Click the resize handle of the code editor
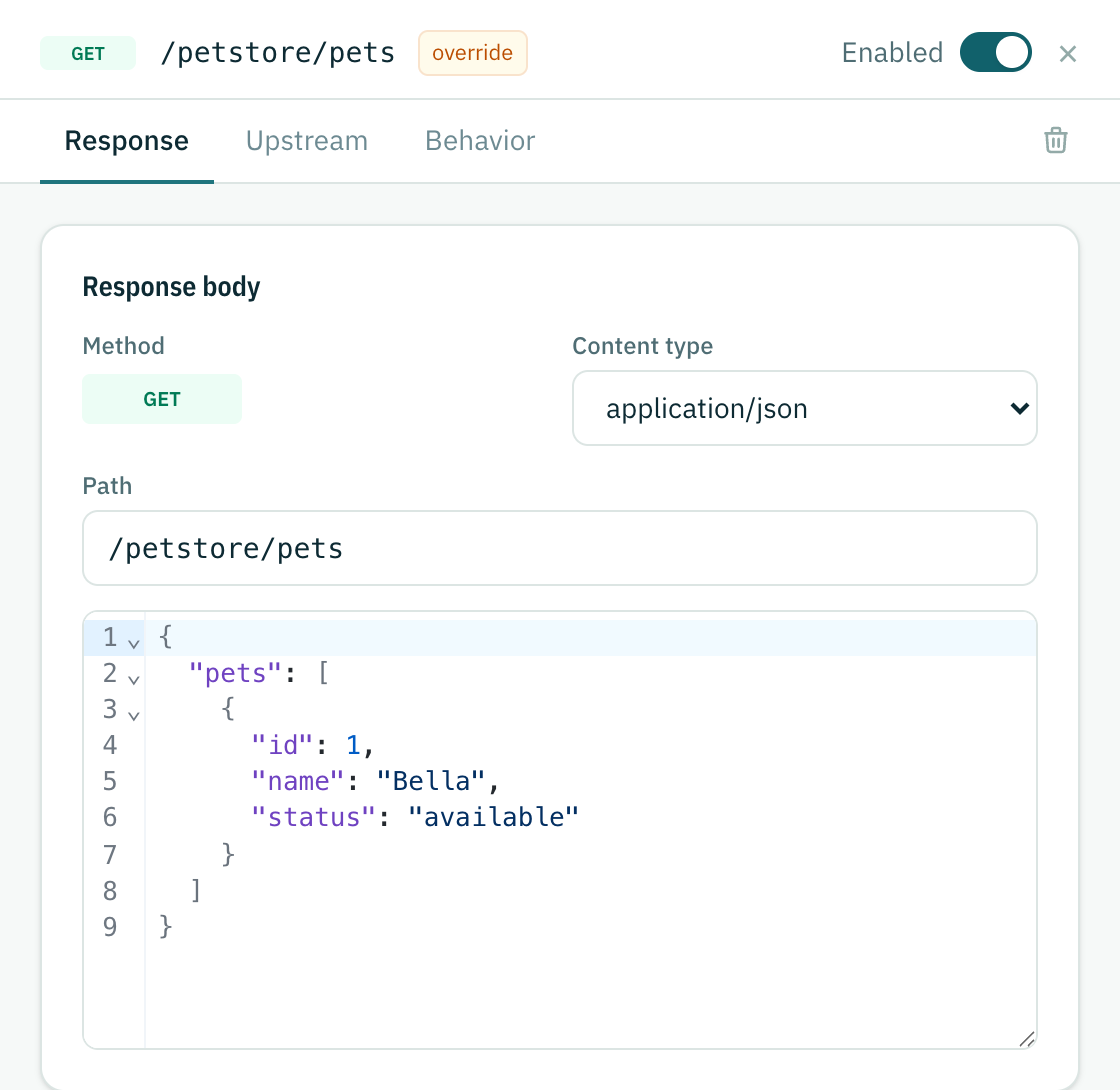Viewport: 1120px width, 1090px height. (x=1026, y=1039)
